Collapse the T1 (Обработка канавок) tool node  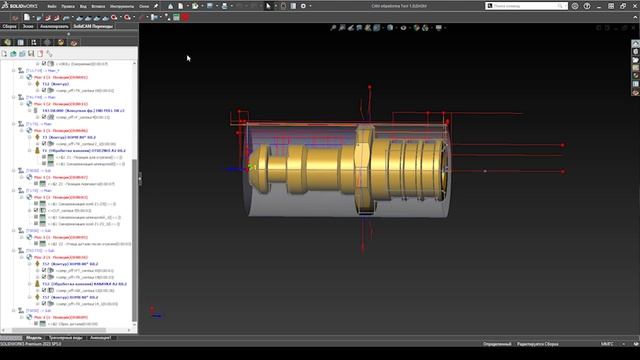click(x=30, y=150)
